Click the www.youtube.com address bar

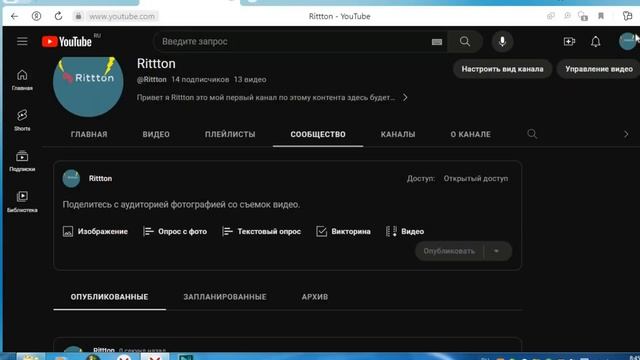point(122,16)
